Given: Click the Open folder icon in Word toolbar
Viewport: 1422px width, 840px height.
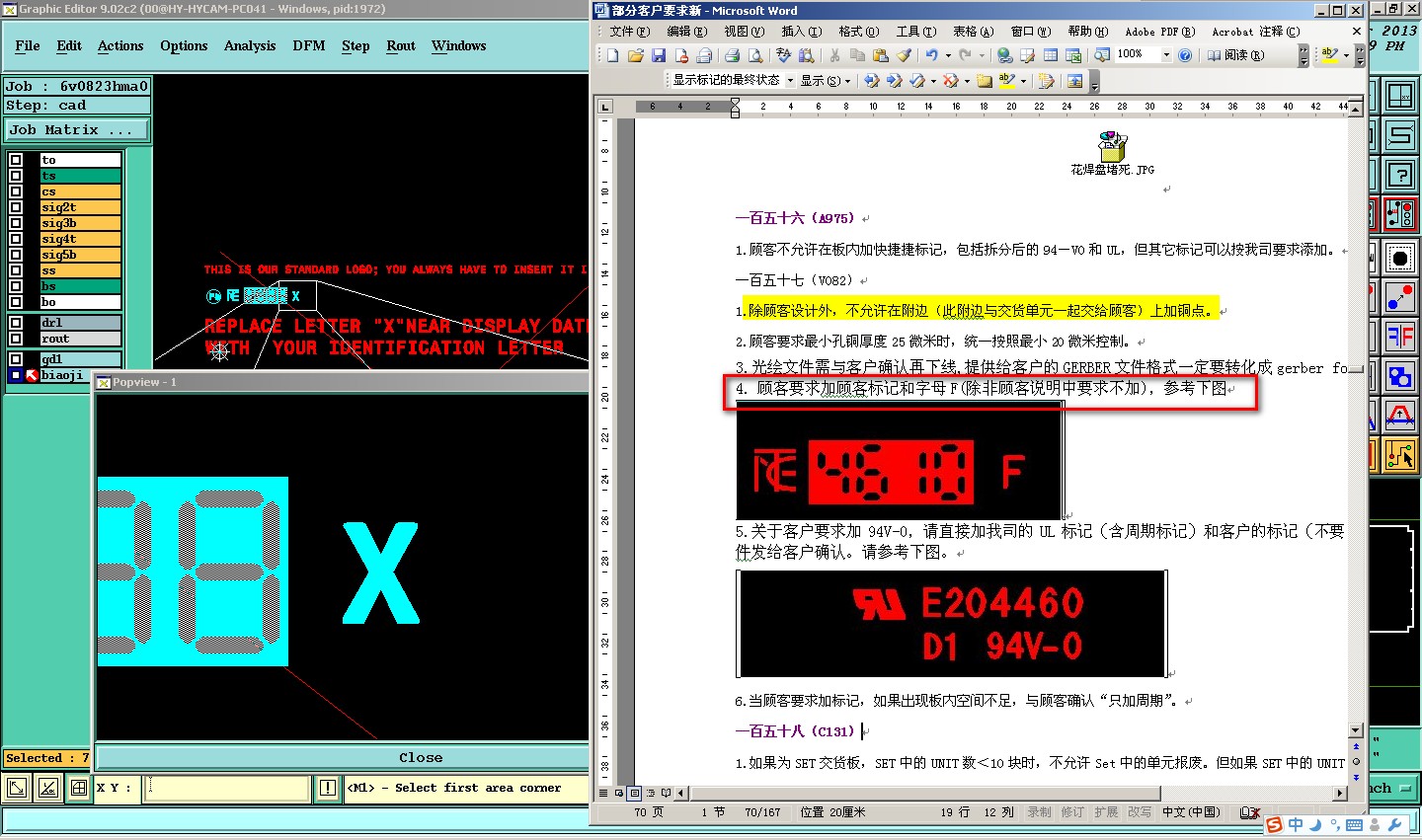Looking at the screenshot, I should pos(636,55).
